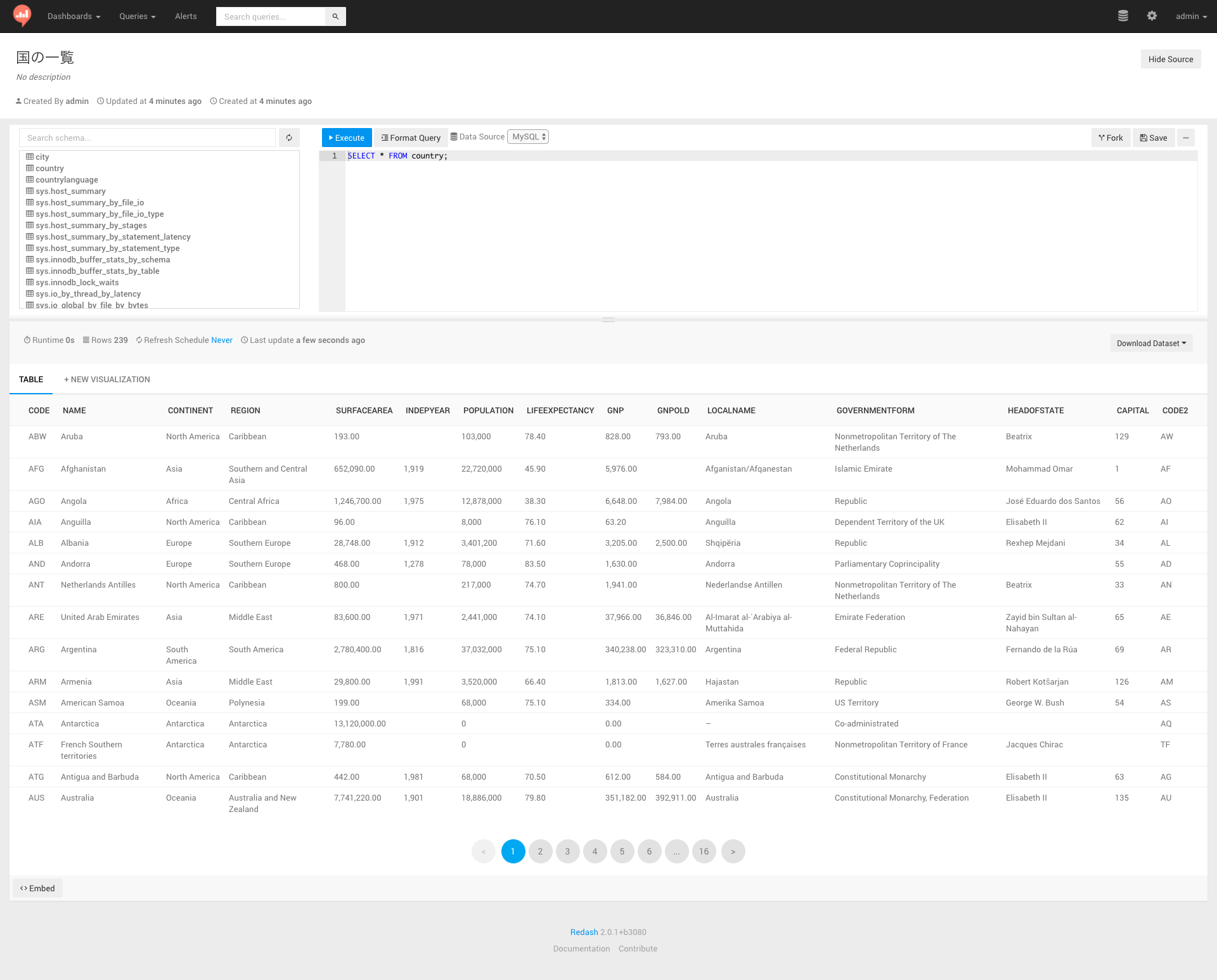
Task: Click the Search schema input field
Action: coord(147,138)
